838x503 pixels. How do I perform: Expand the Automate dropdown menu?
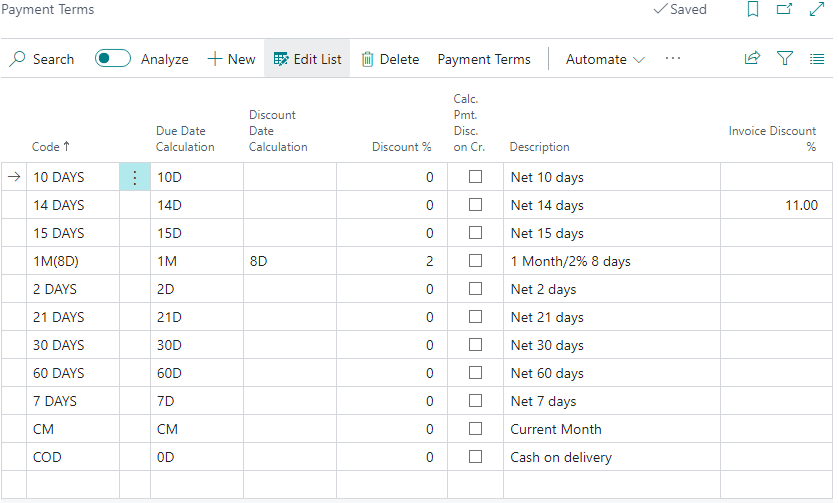[x=605, y=59]
